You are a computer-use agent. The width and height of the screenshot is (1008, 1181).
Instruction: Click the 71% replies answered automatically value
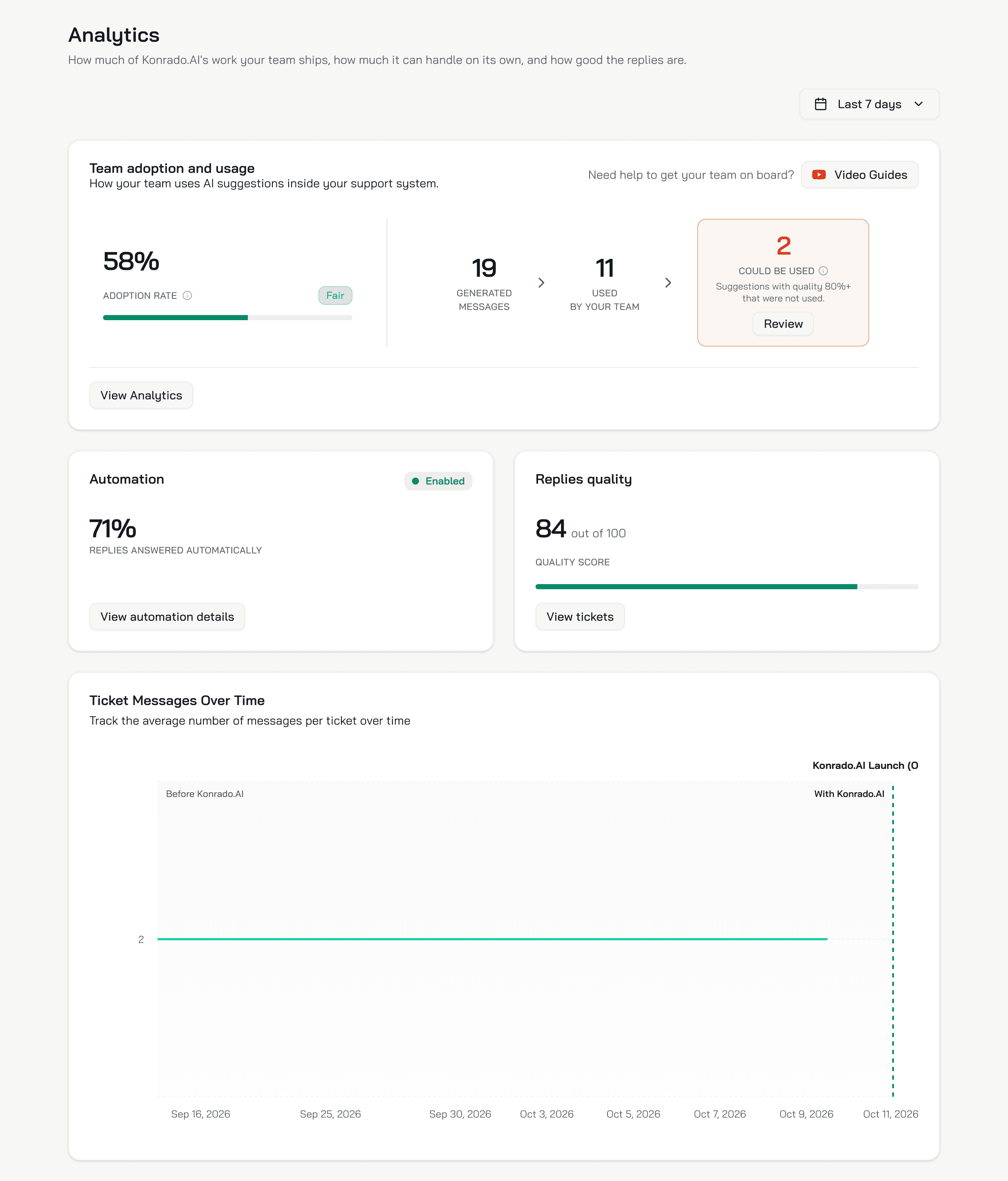click(x=113, y=529)
